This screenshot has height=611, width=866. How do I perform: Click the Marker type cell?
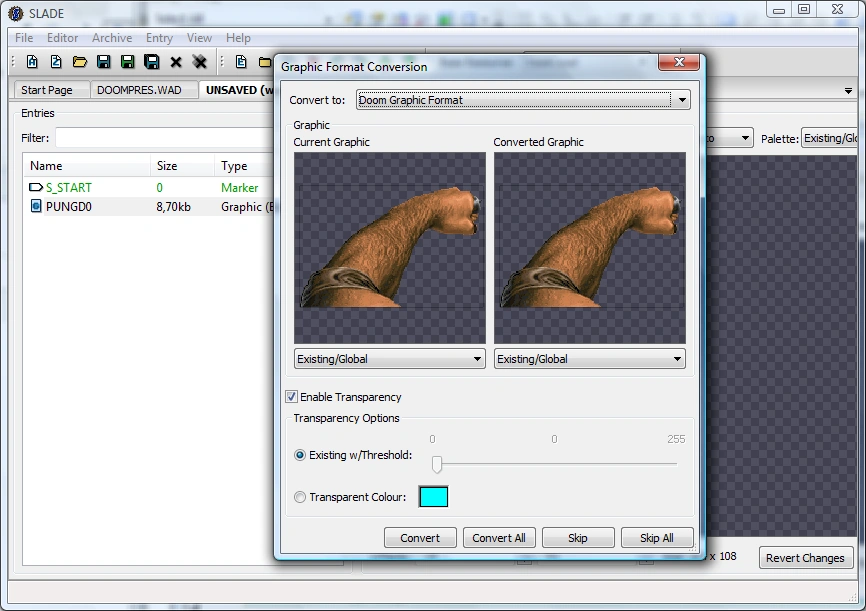click(240, 187)
